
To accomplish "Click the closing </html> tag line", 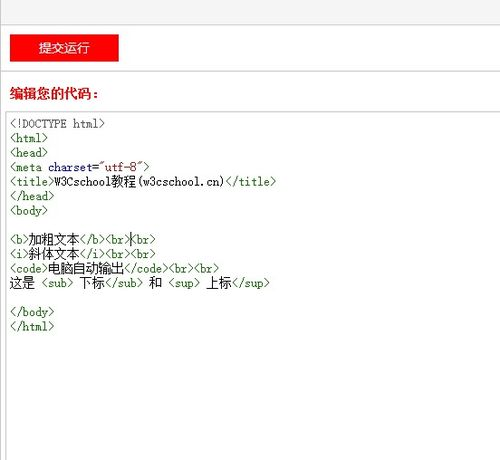I will [x=32, y=327].
